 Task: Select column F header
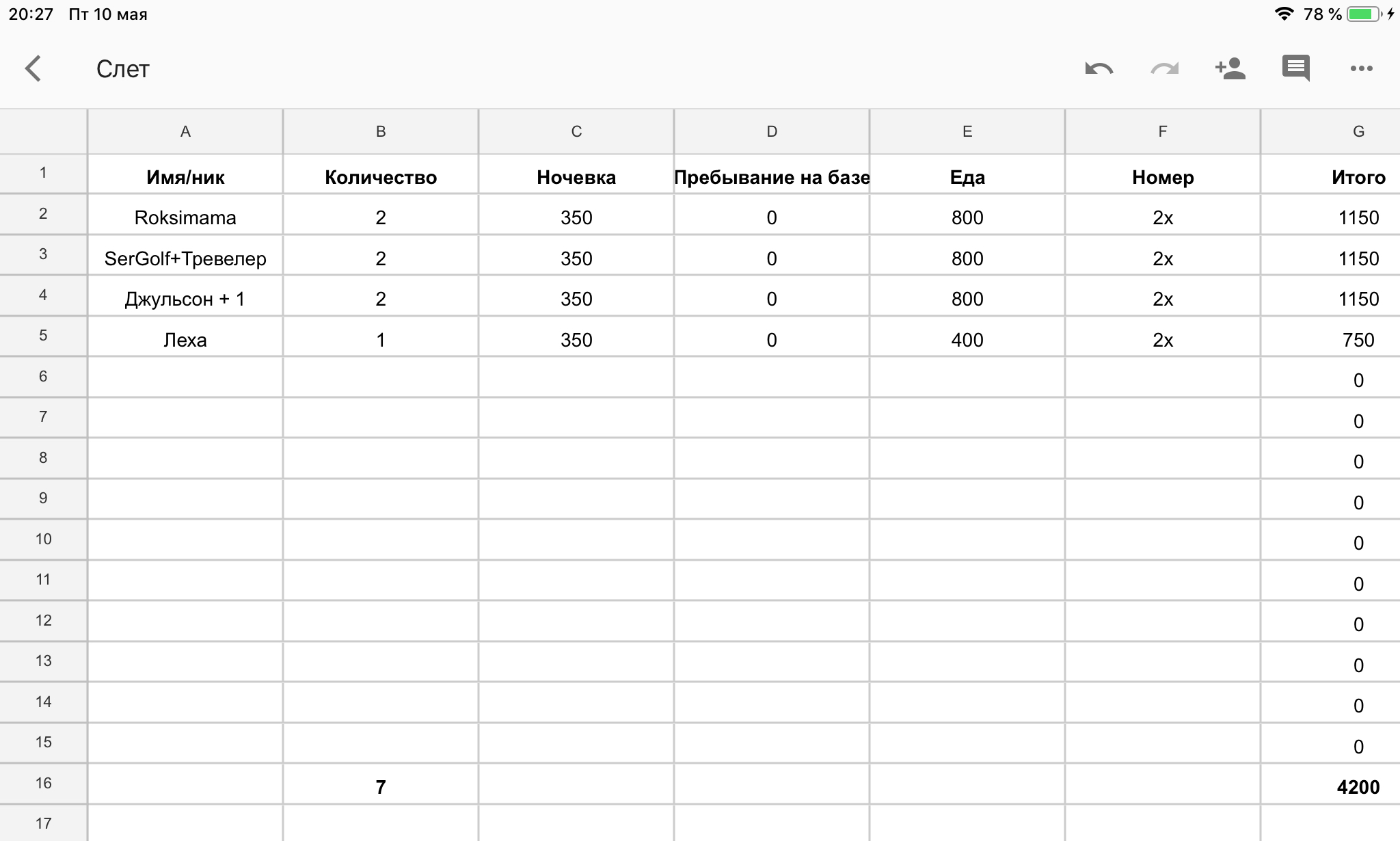tap(1162, 131)
